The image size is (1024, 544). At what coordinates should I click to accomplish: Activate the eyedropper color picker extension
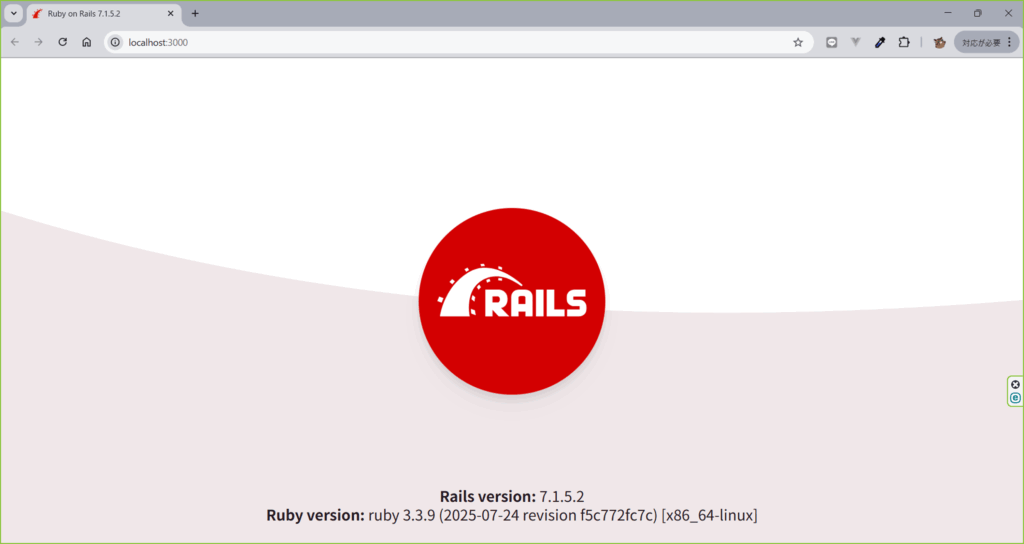(880, 42)
